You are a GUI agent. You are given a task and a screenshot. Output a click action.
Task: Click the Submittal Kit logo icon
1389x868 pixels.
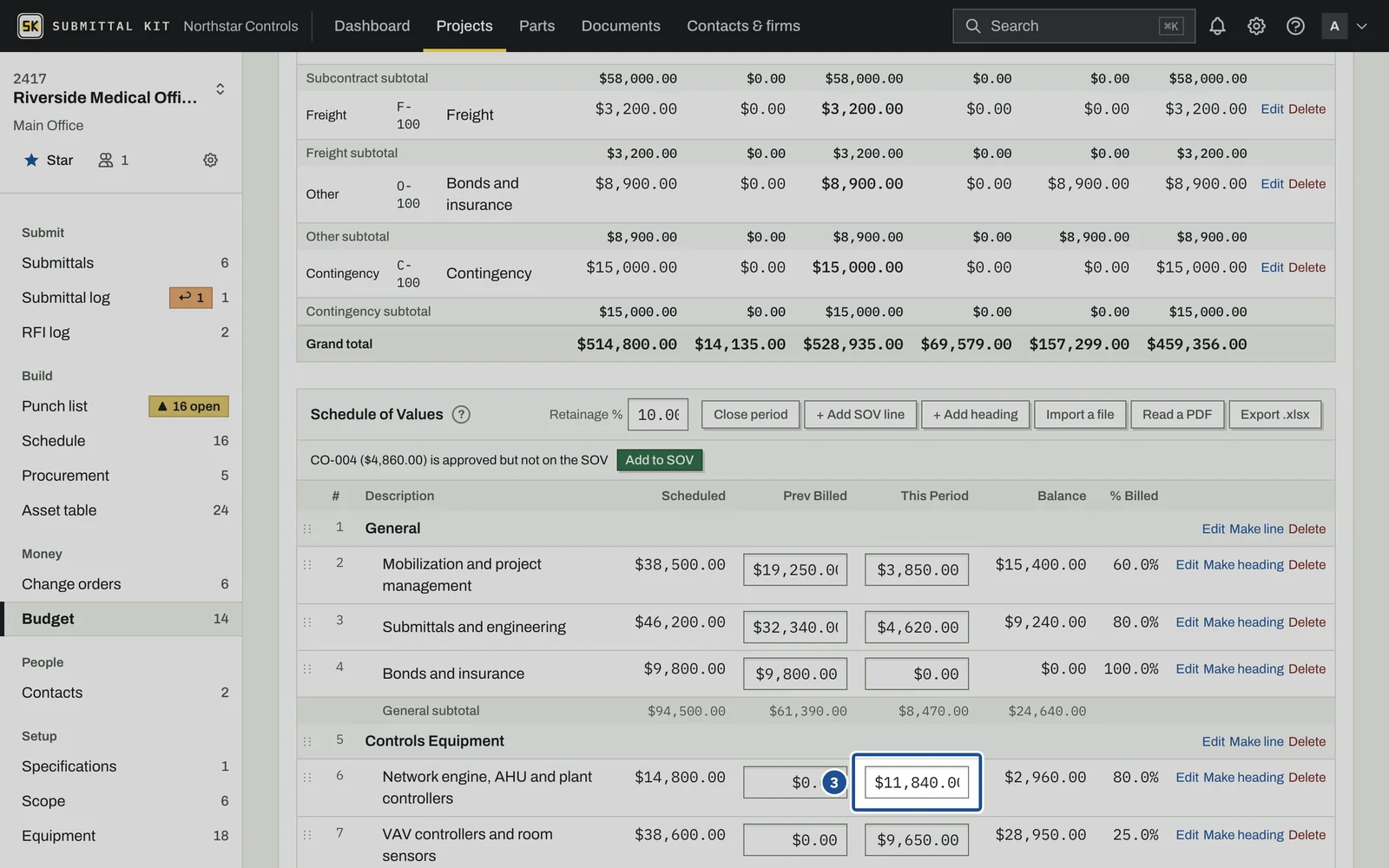(x=30, y=26)
